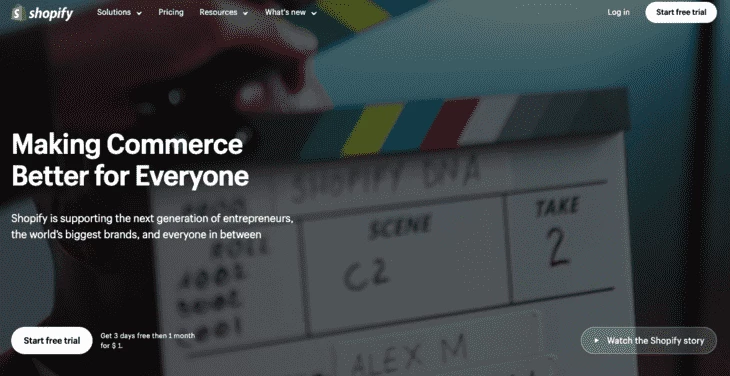Open the Shopify wordmark home link
The image size is (730, 376).
click(x=51, y=14)
